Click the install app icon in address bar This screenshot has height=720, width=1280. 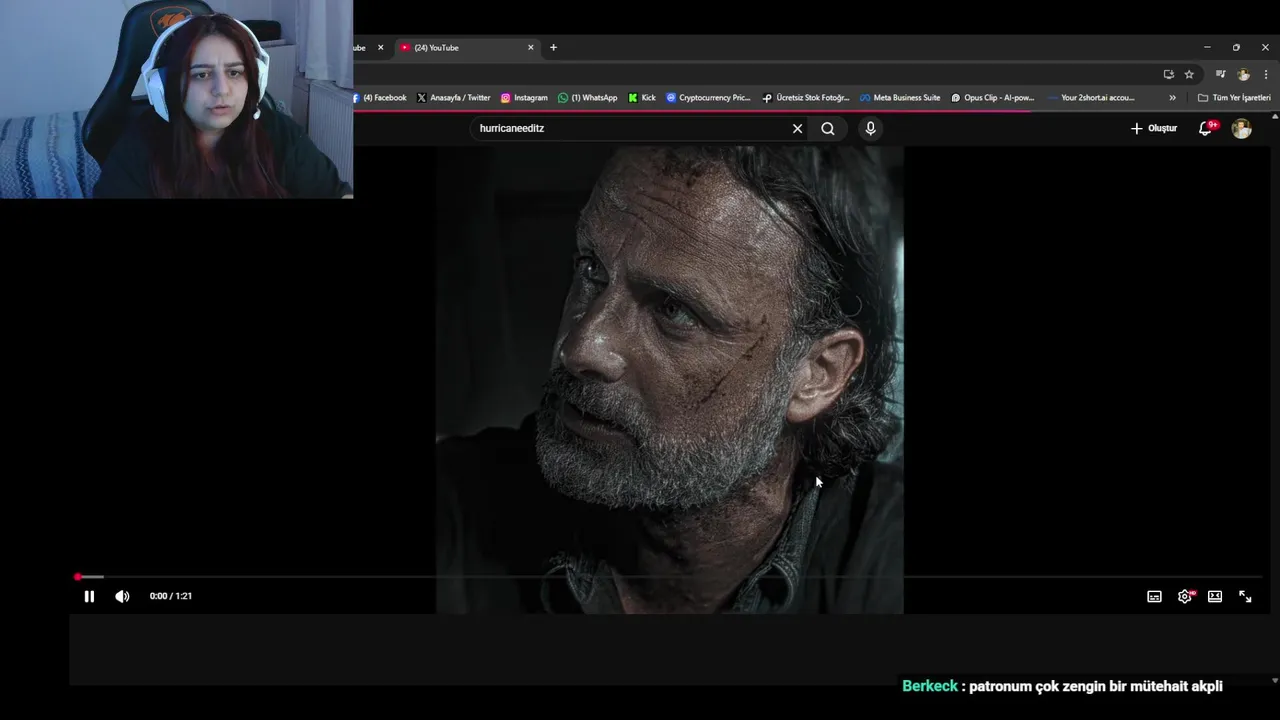pos(1168,74)
